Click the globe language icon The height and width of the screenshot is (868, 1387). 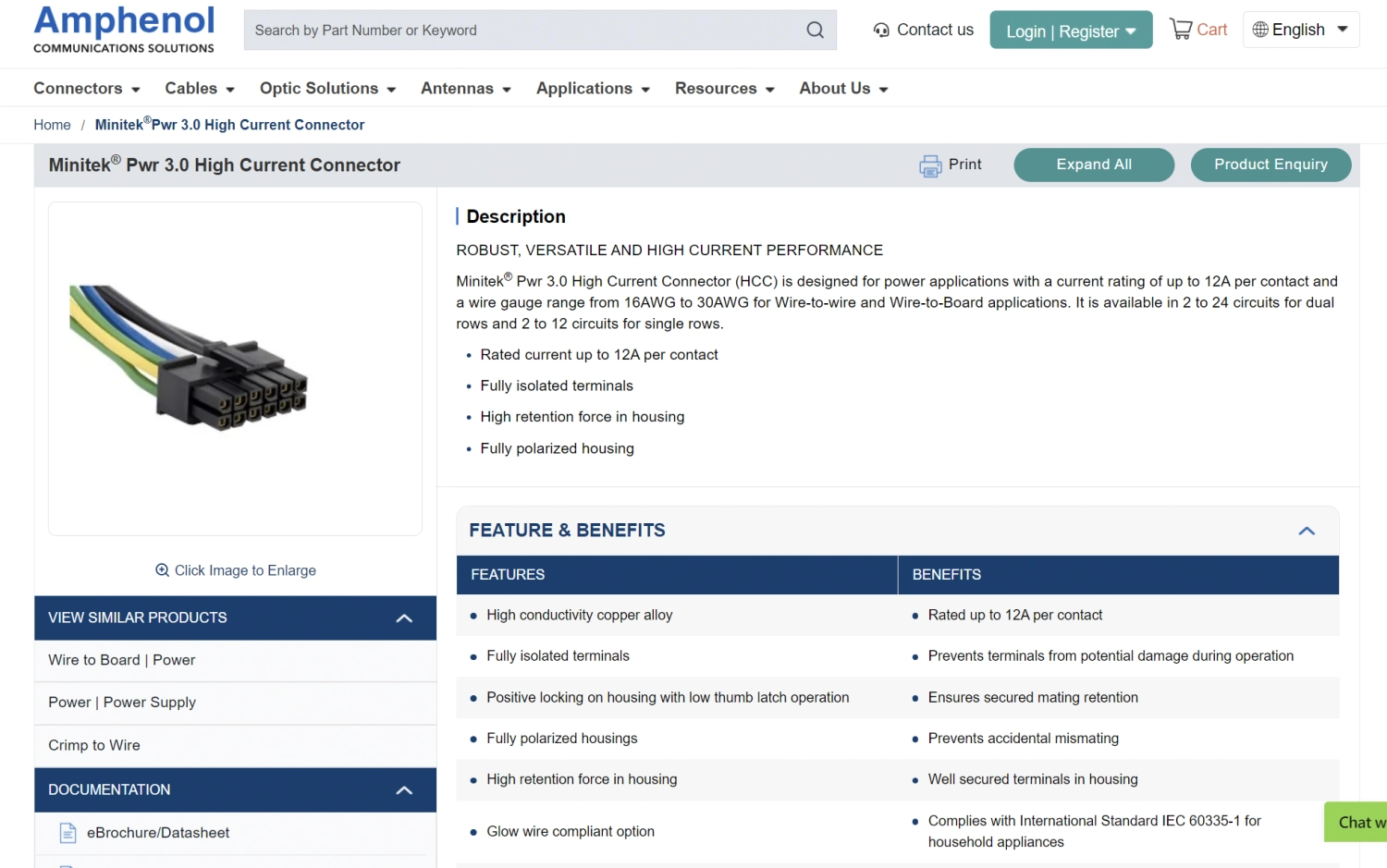pyautogui.click(x=1259, y=30)
